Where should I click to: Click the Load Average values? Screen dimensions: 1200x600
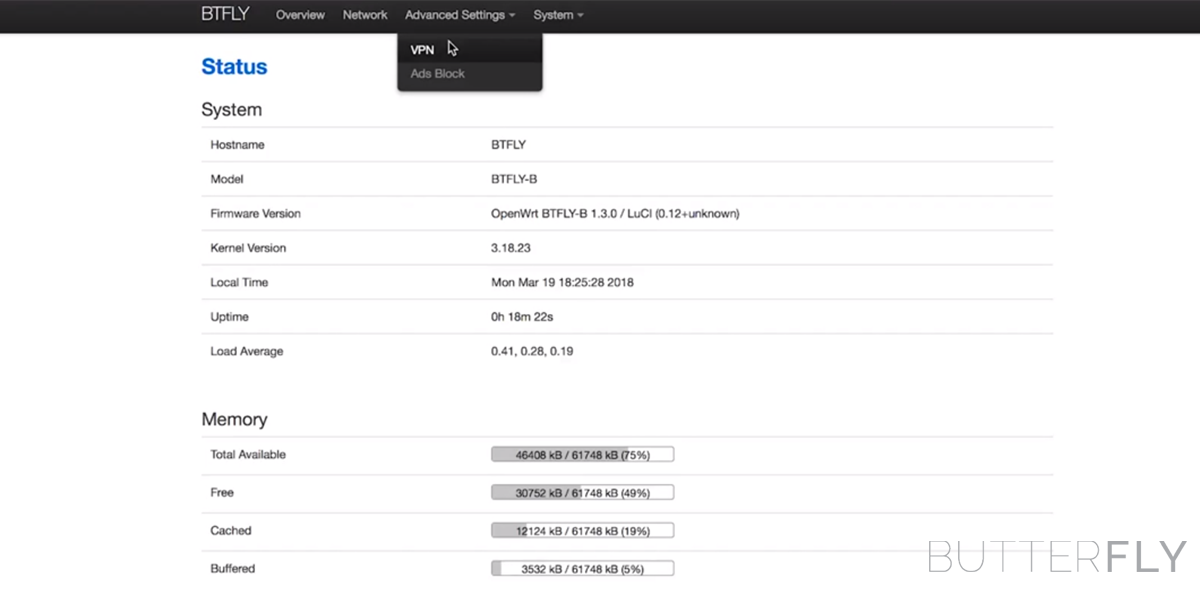tap(532, 352)
